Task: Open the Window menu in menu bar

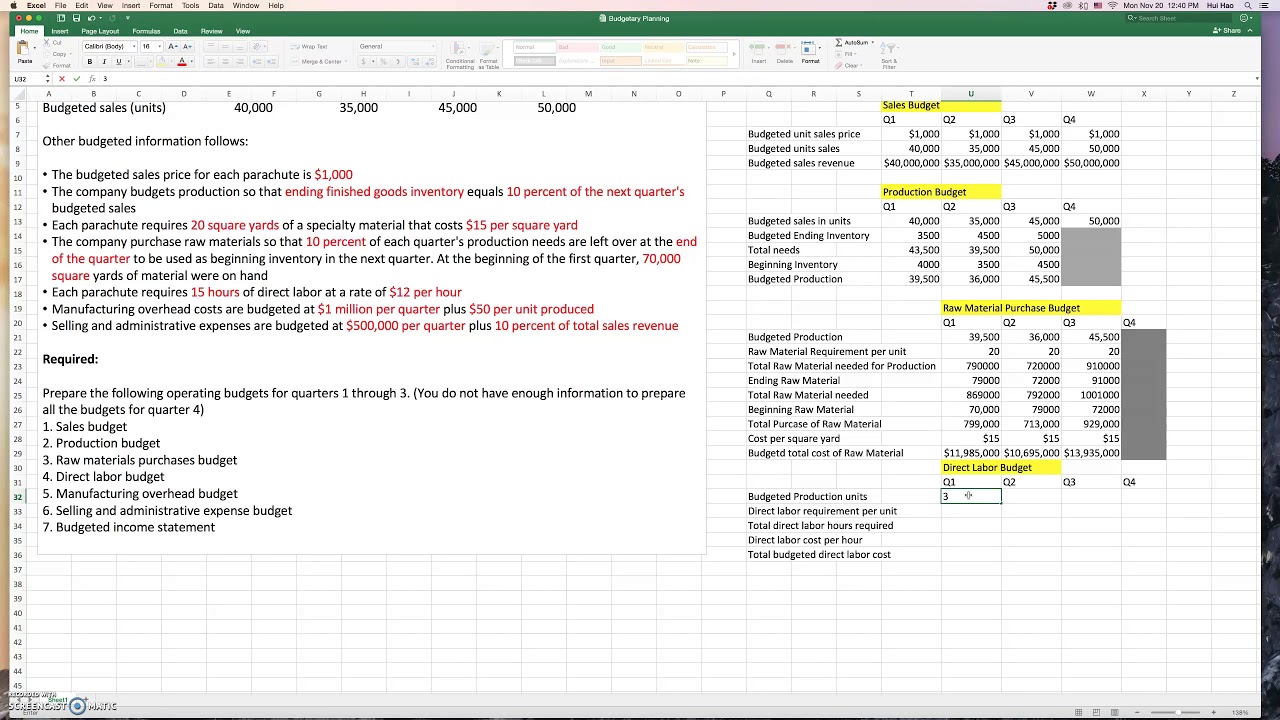Action: tap(246, 5)
